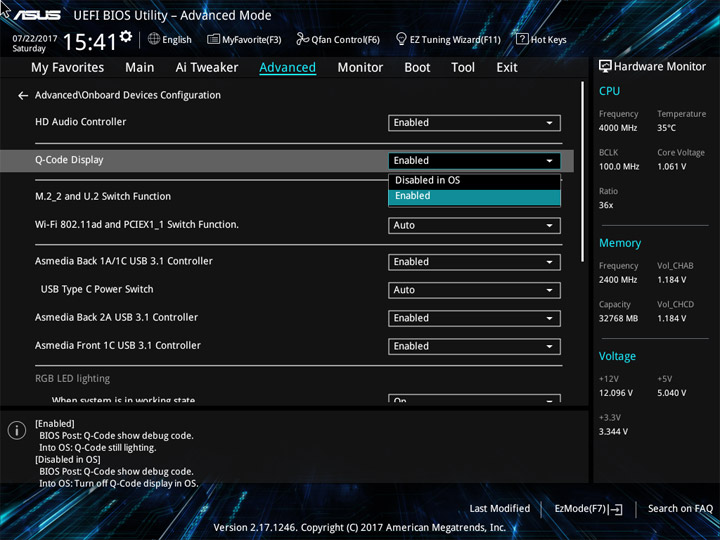The image size is (720, 540).
Task: Click Ratio value 36x
Action: coord(606,205)
